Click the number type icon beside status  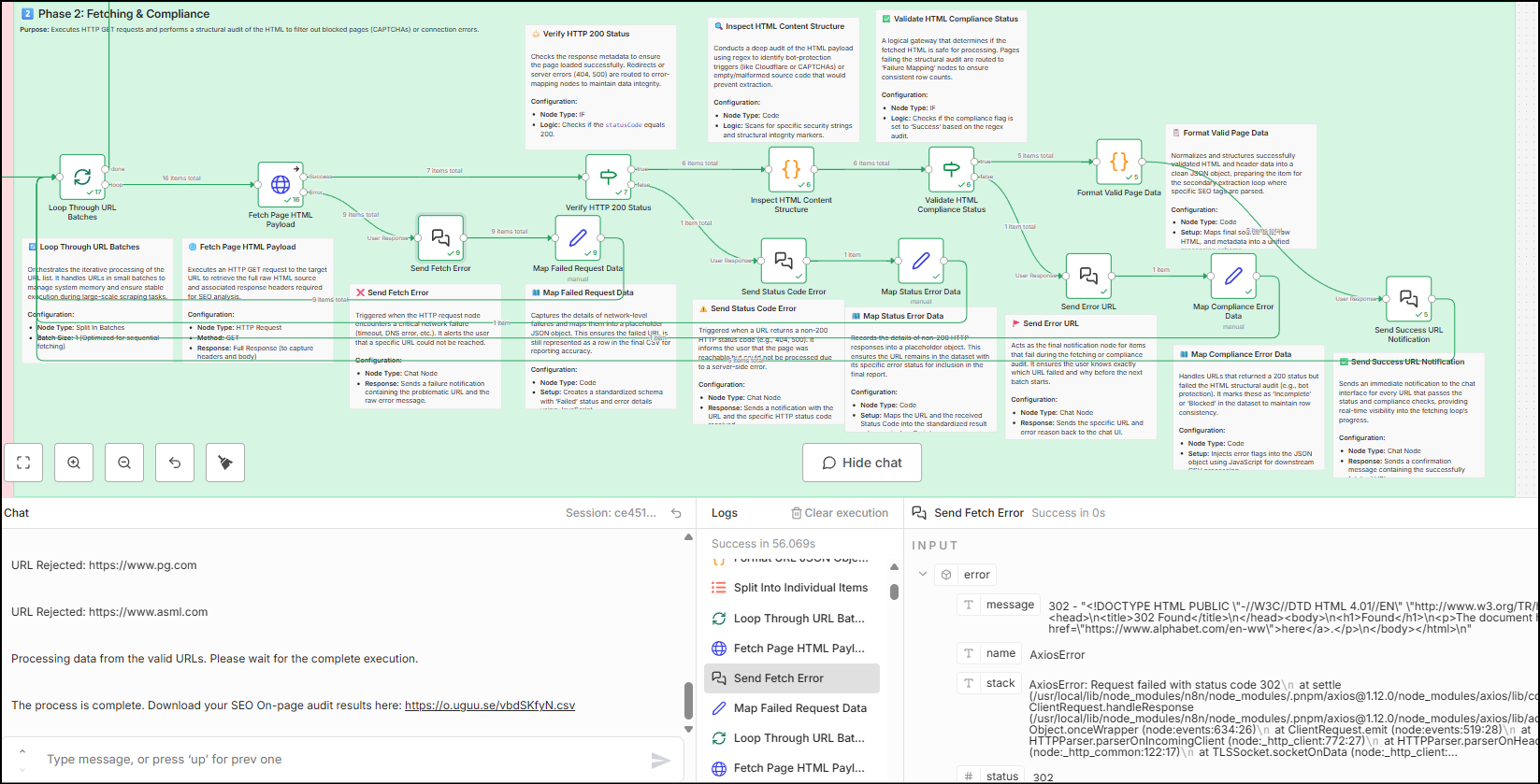[968, 776]
